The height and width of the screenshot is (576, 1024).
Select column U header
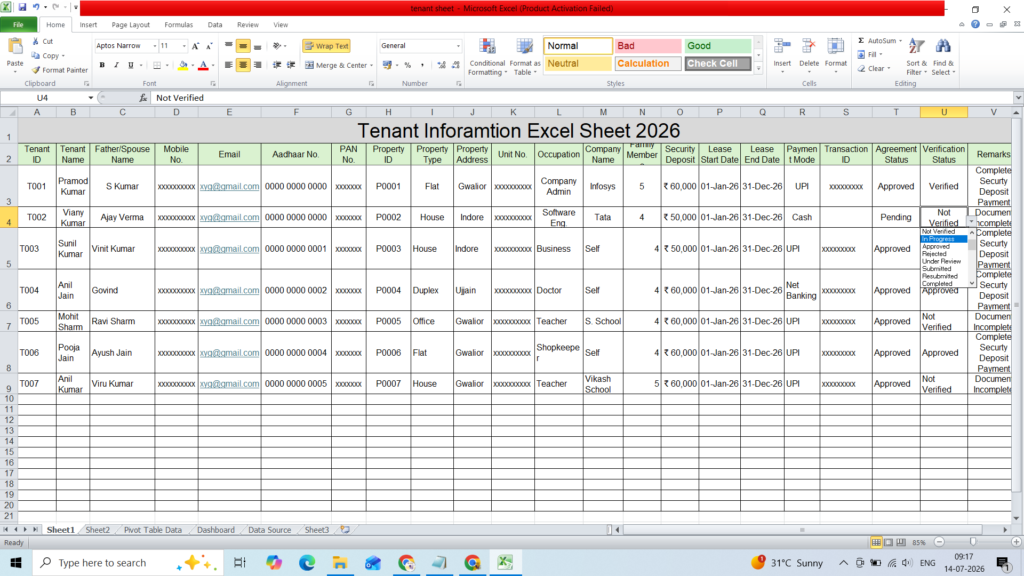pyautogui.click(x=944, y=112)
